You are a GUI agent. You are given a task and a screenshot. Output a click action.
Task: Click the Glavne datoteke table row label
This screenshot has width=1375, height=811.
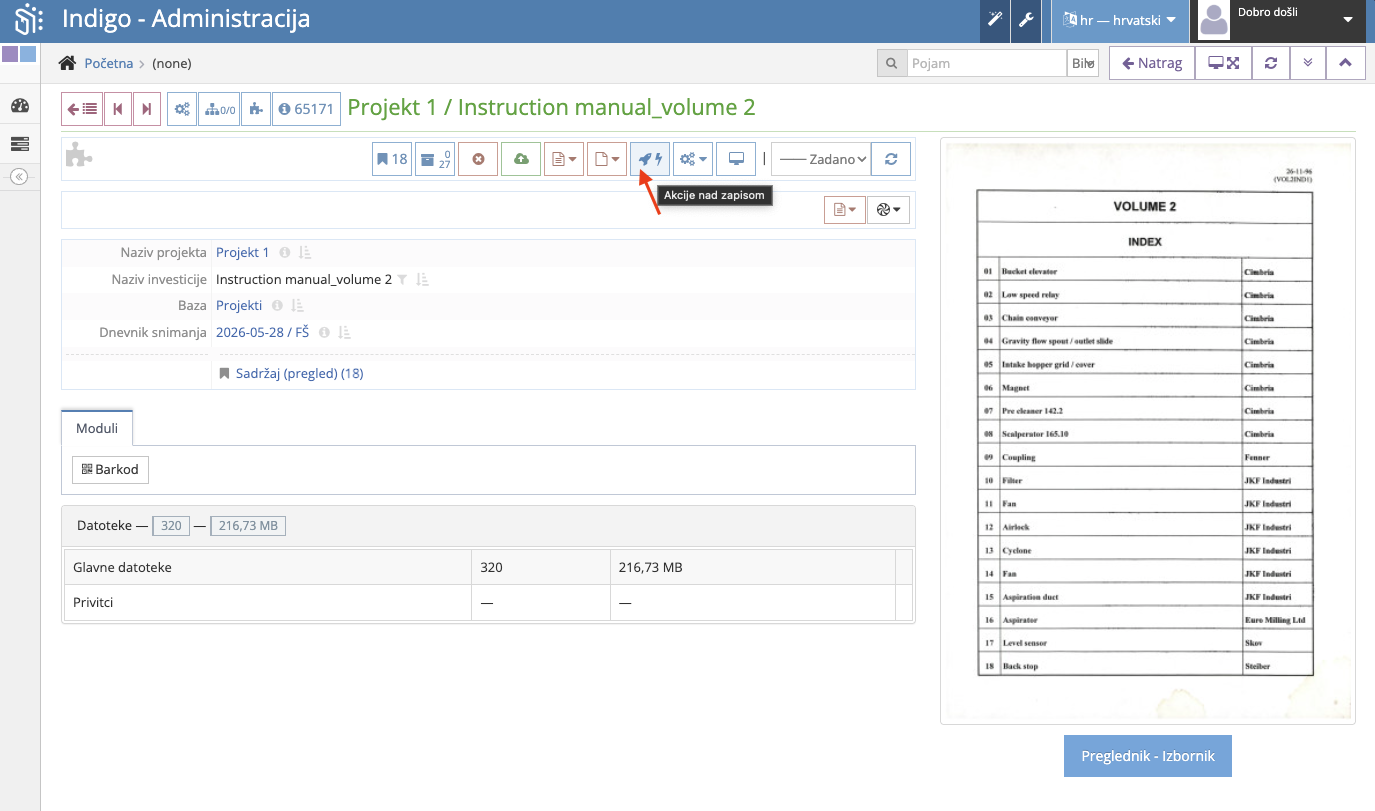(122, 567)
